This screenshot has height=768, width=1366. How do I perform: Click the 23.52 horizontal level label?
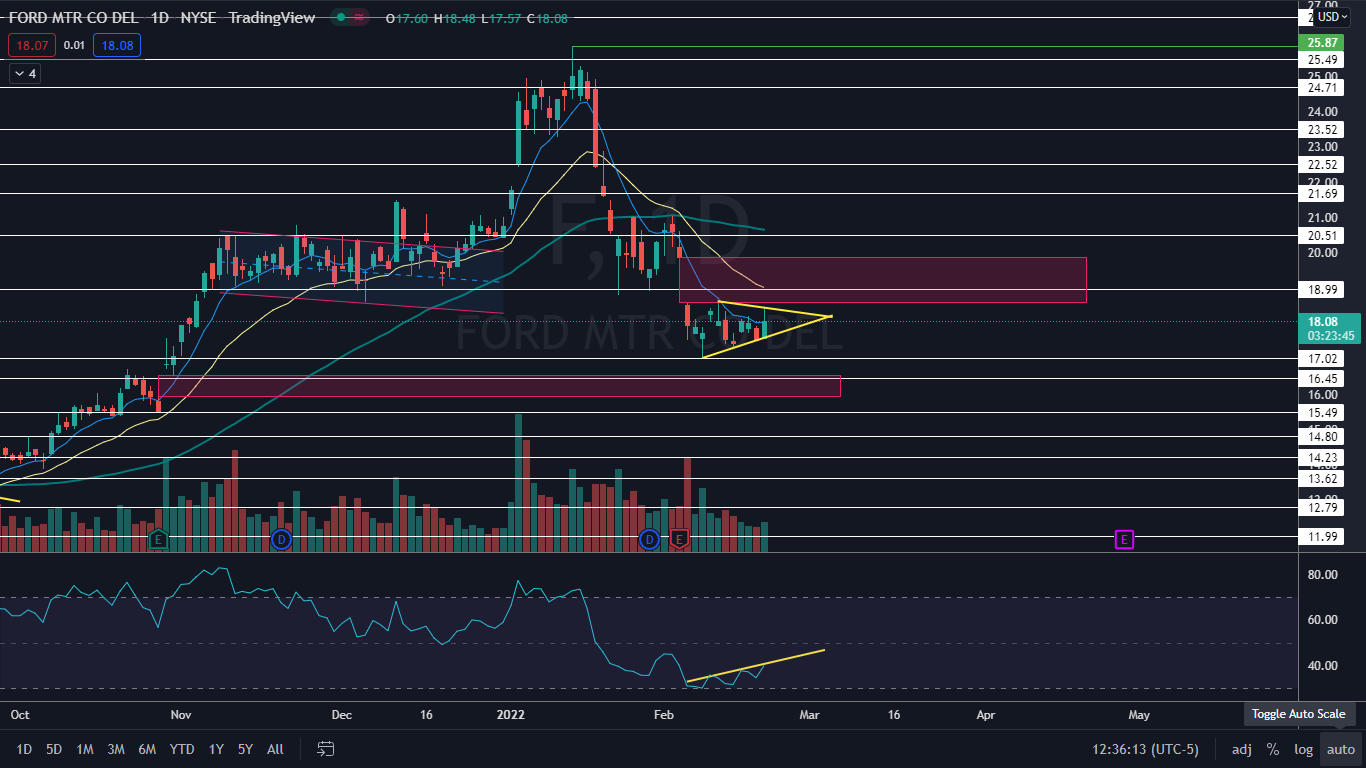coord(1322,129)
